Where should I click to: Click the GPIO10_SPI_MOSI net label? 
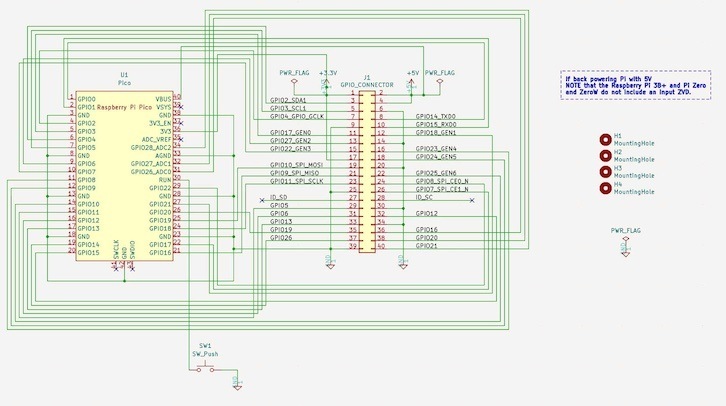coord(296,165)
